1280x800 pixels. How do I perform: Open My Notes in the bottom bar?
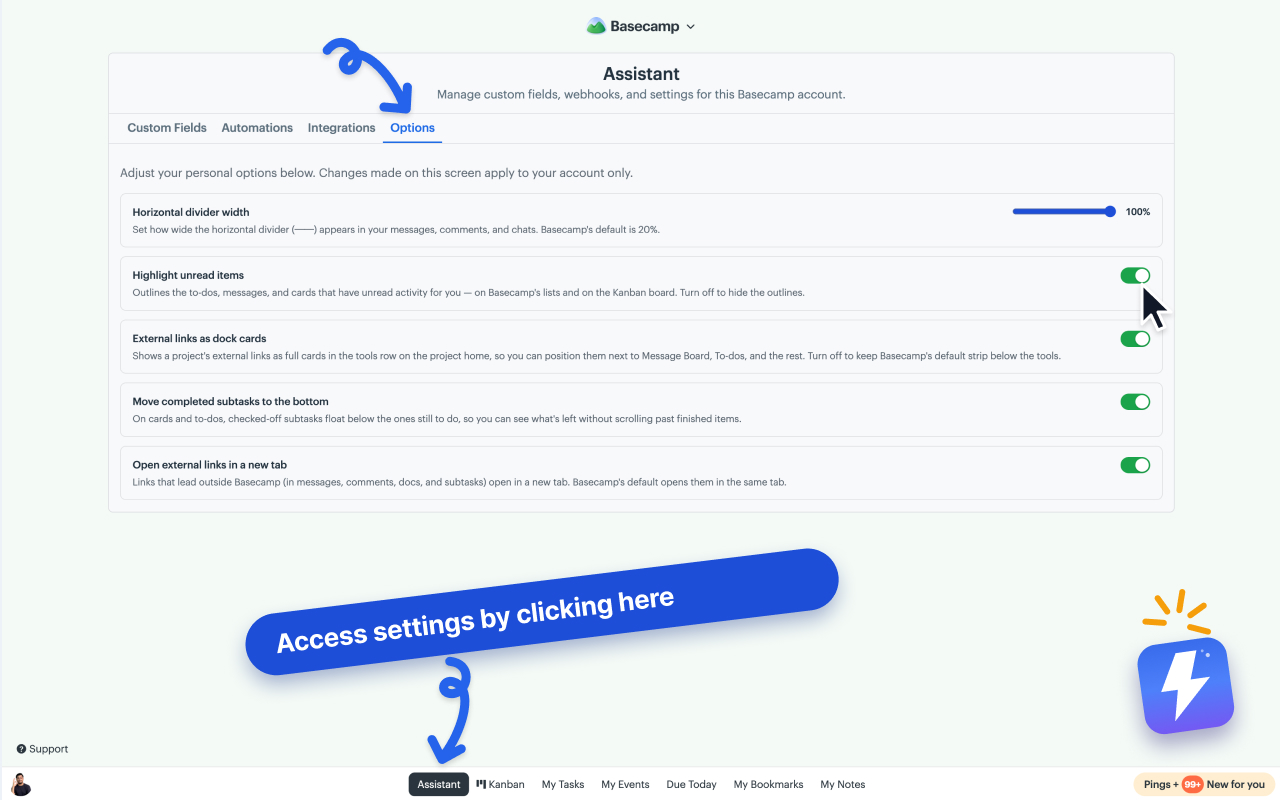click(x=842, y=784)
